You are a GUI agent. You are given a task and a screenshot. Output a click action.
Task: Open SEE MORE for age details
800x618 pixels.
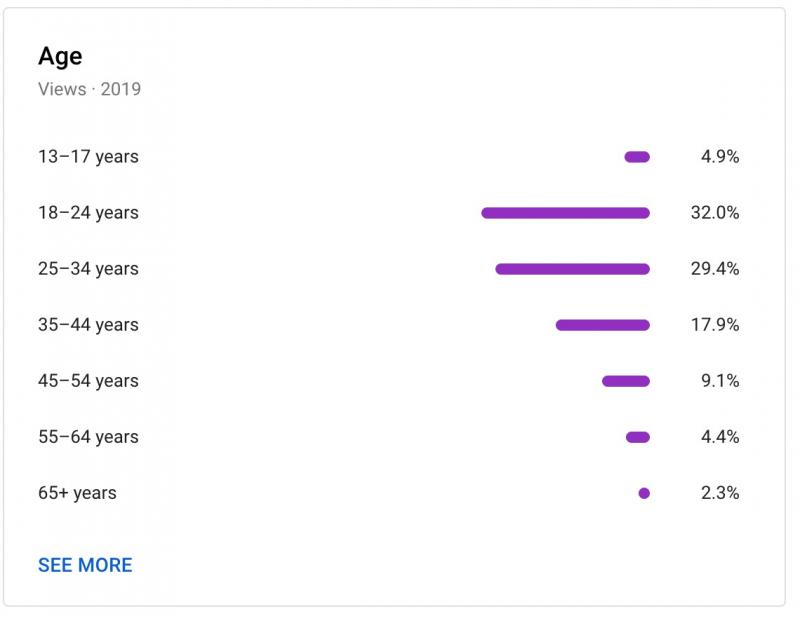pos(83,564)
